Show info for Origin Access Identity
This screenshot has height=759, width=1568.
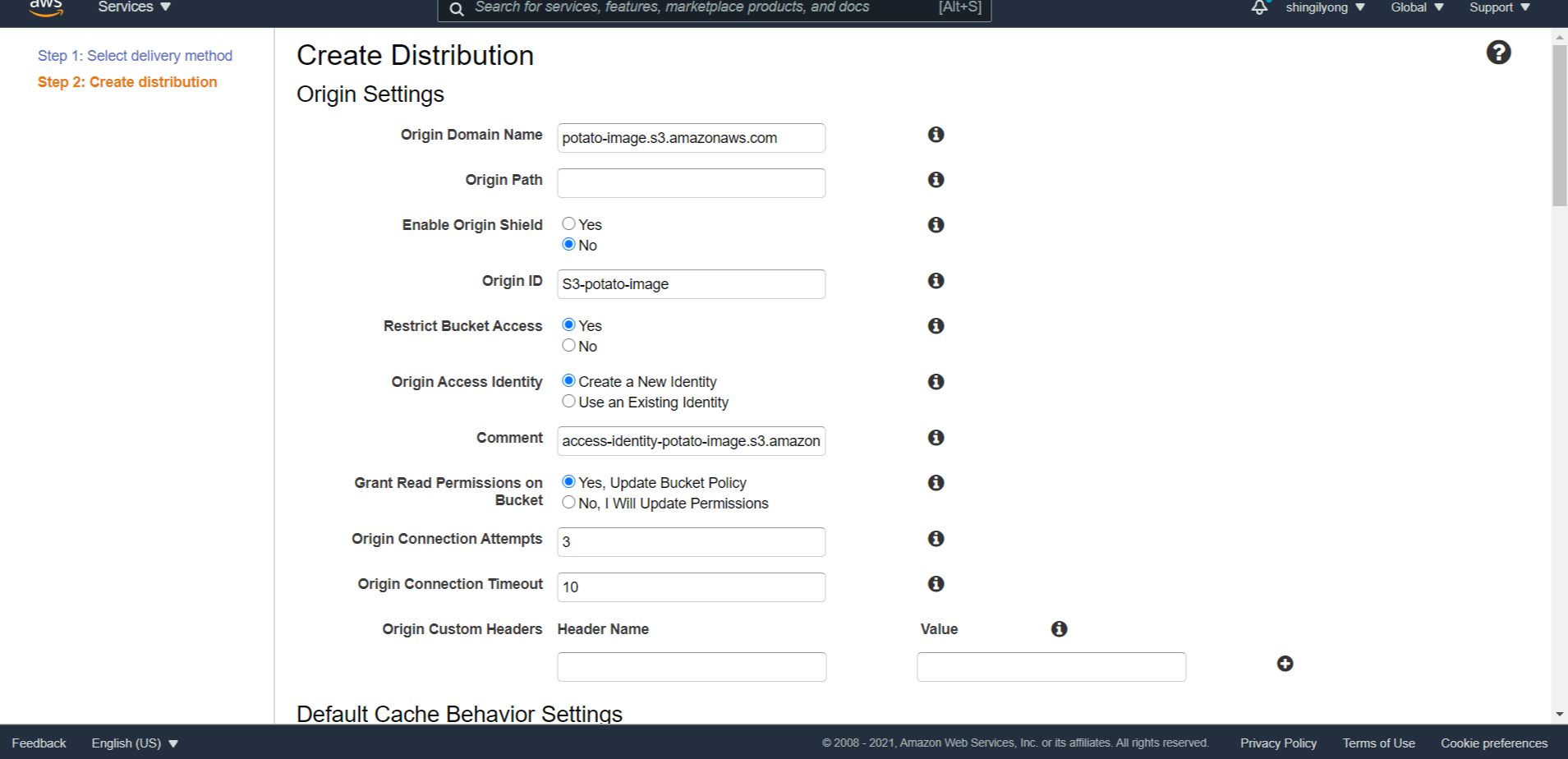936,381
